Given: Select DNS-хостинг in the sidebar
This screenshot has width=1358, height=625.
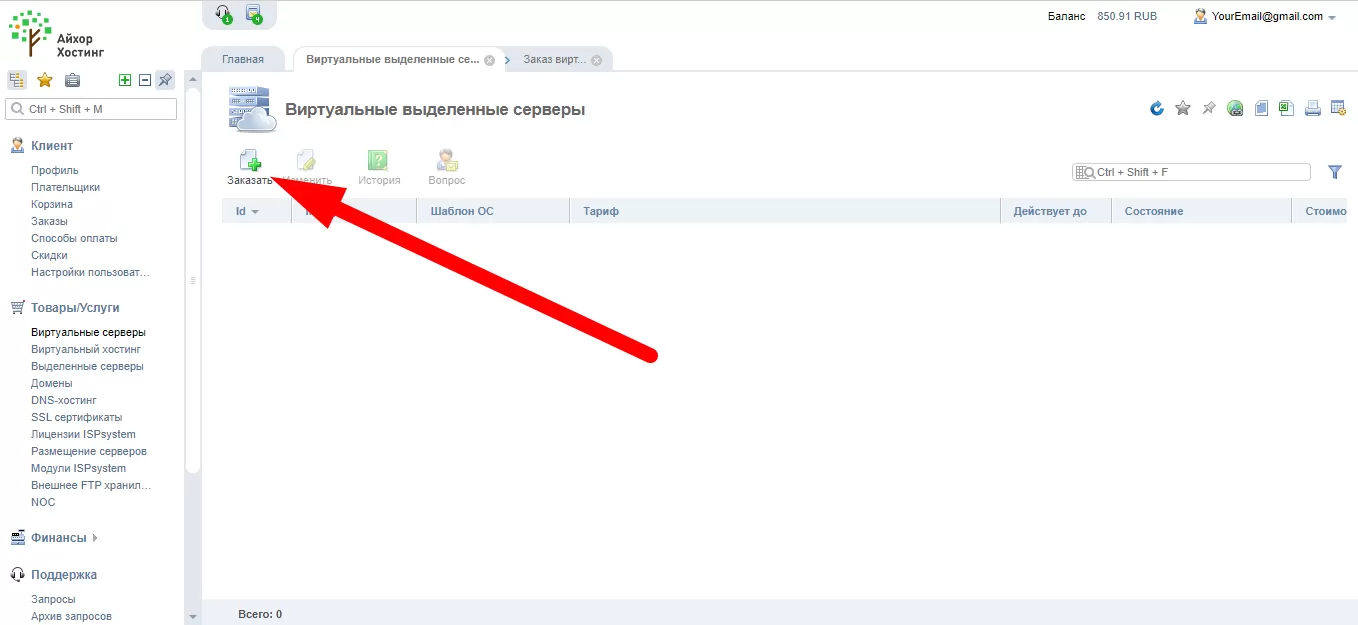Looking at the screenshot, I should (x=64, y=400).
